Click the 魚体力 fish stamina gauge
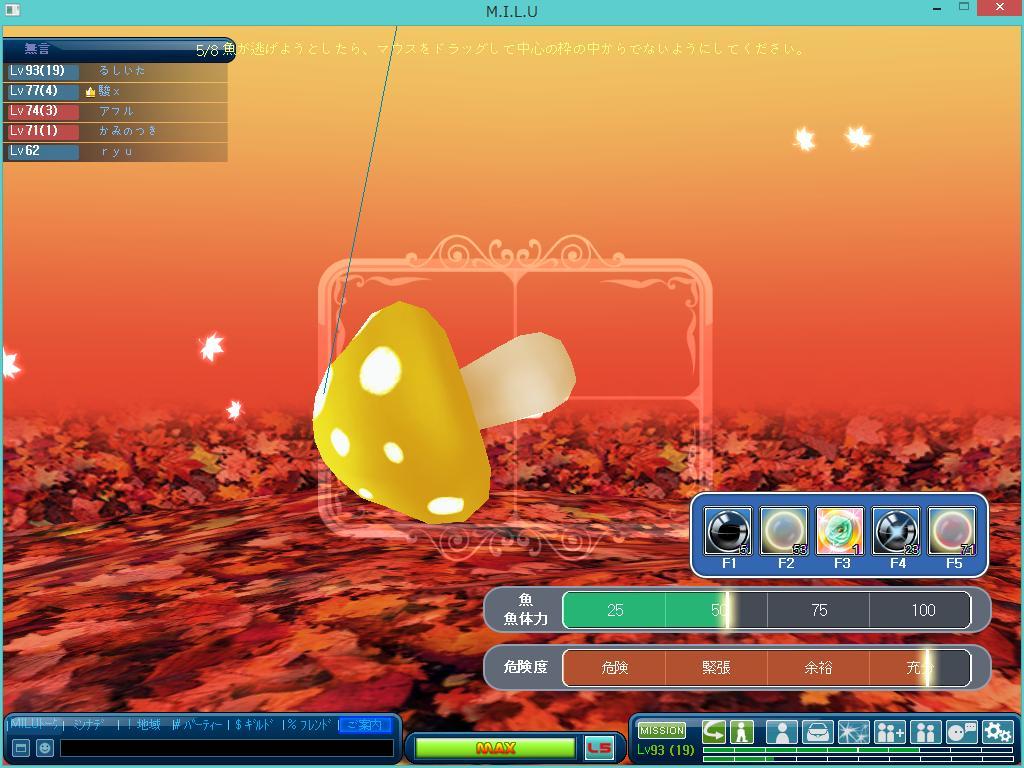The image size is (1024, 768). [x=767, y=610]
